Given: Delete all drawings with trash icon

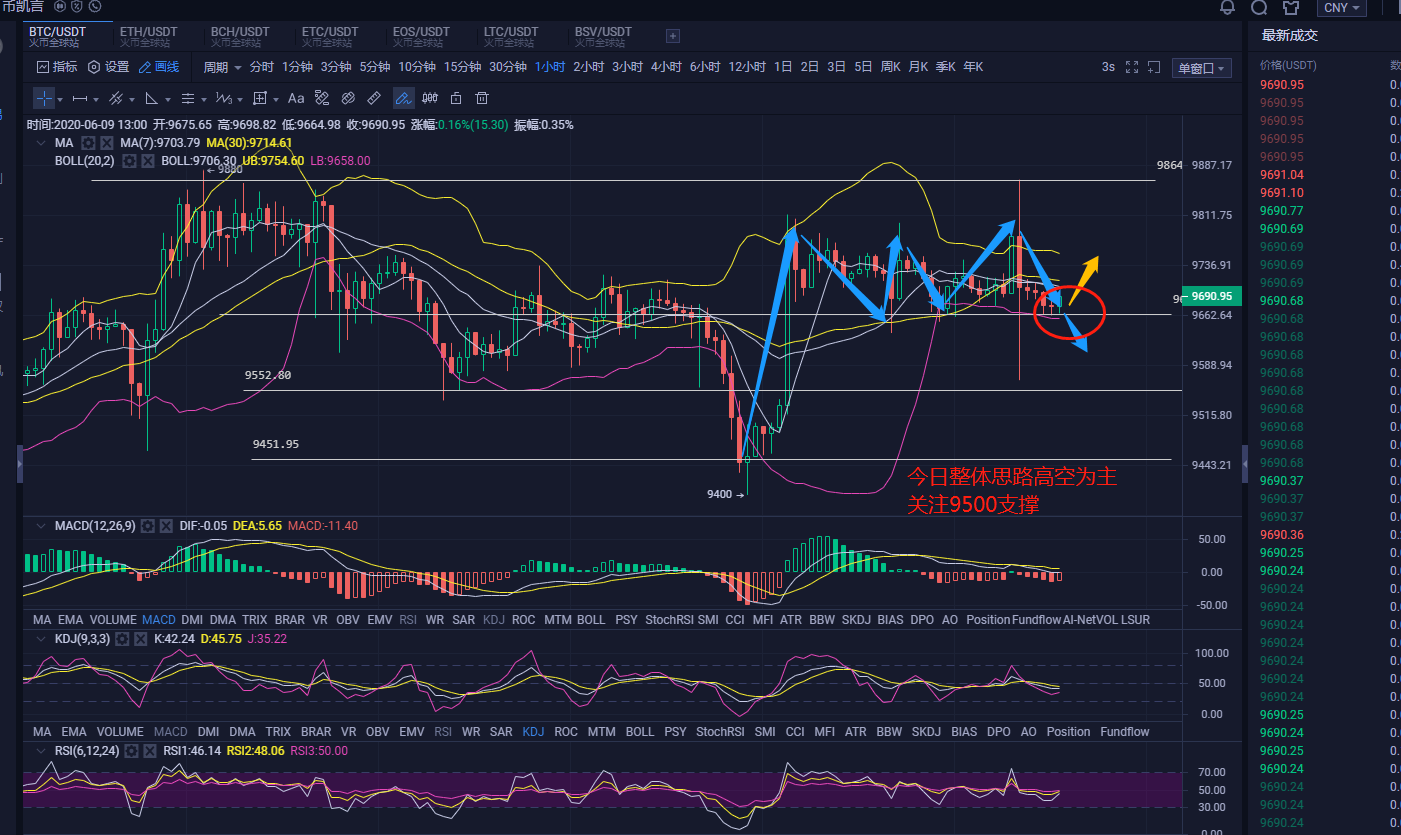Looking at the screenshot, I should point(482,98).
